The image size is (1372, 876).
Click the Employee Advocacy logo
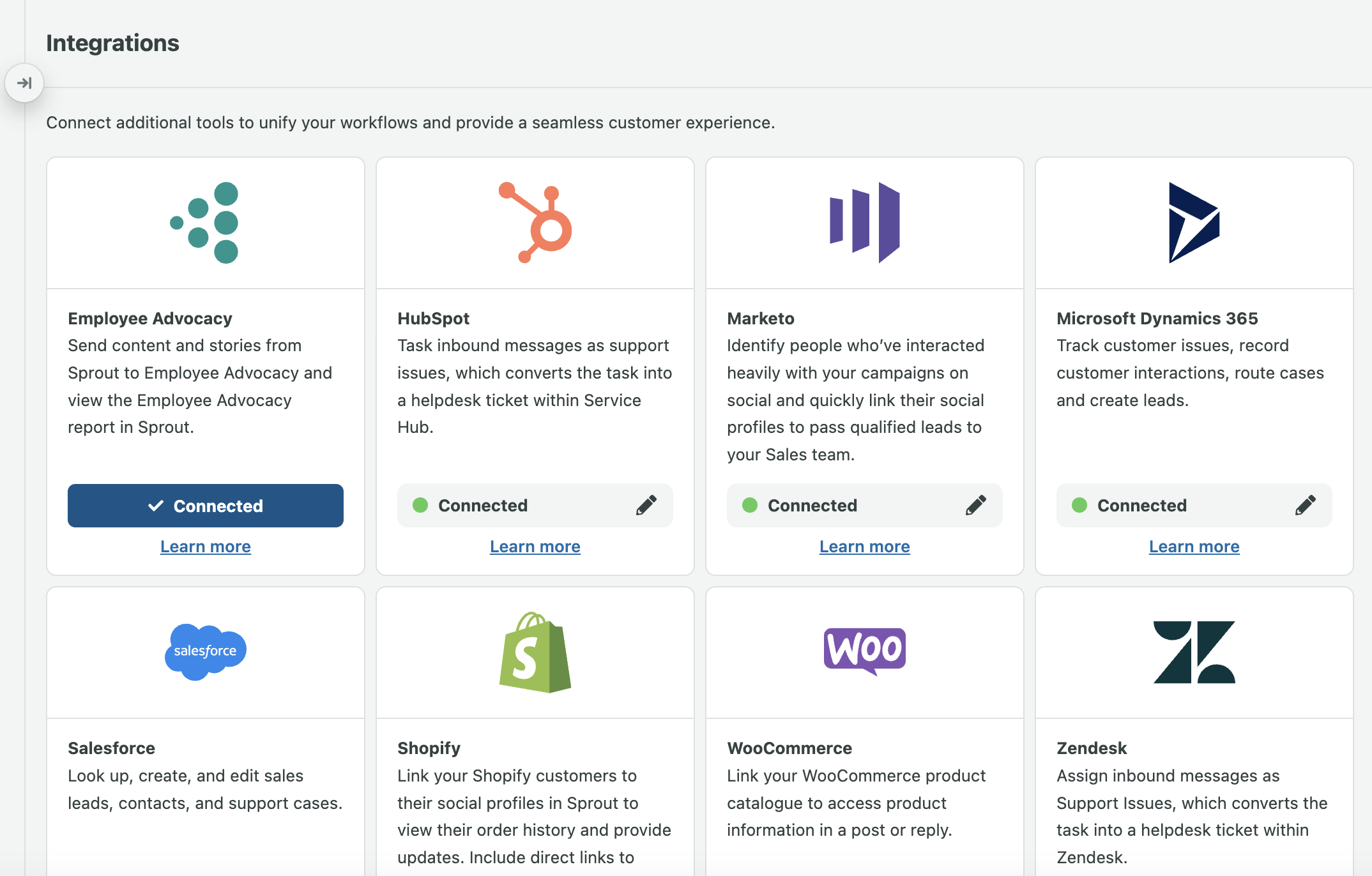205,223
